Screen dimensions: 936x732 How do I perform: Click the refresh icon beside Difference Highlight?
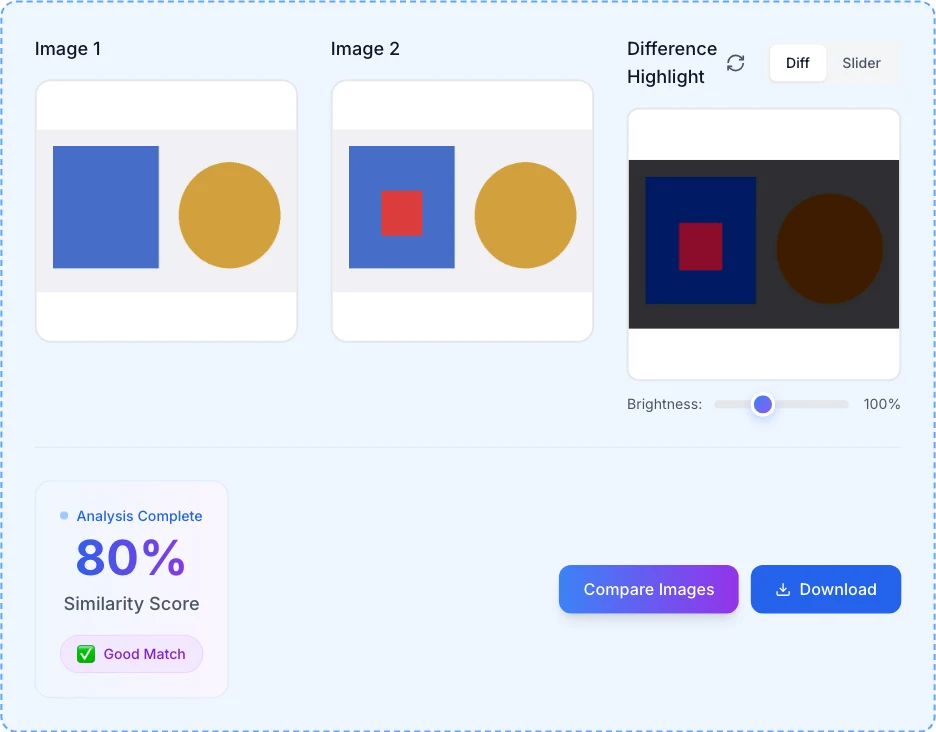coord(735,63)
